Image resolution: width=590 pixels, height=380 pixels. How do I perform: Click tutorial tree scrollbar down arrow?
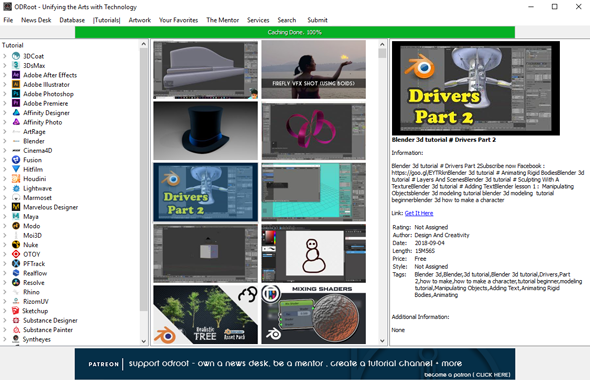pos(143,341)
